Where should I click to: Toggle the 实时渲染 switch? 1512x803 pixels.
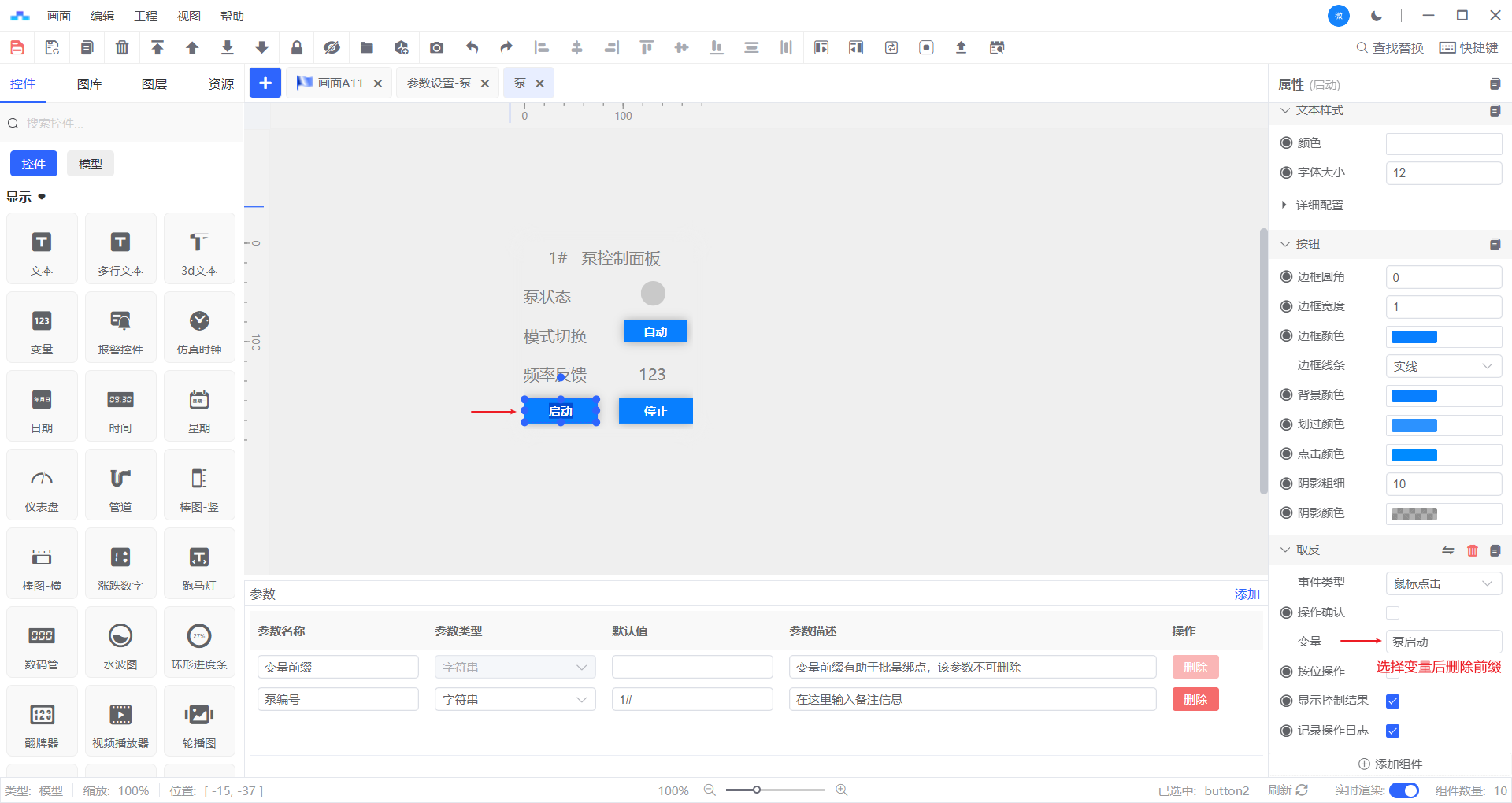[1403, 790]
